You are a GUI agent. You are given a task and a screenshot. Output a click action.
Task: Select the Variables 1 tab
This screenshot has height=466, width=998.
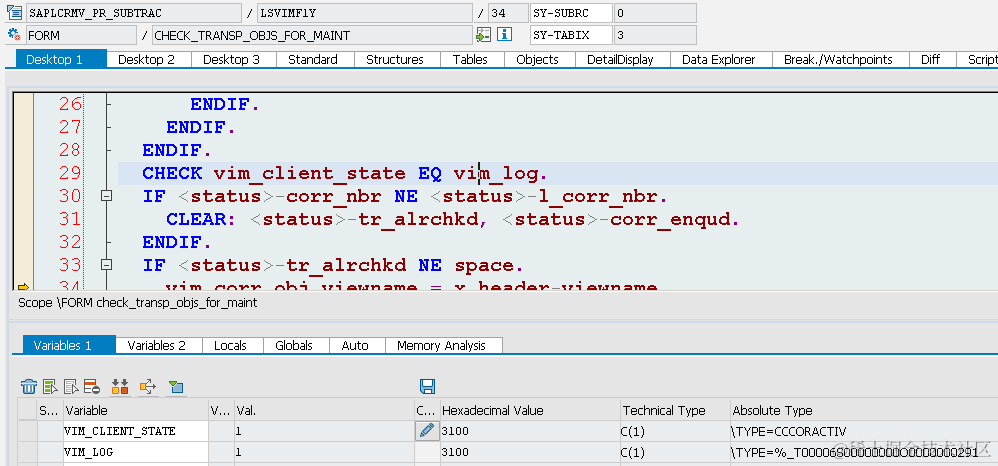tap(69, 345)
